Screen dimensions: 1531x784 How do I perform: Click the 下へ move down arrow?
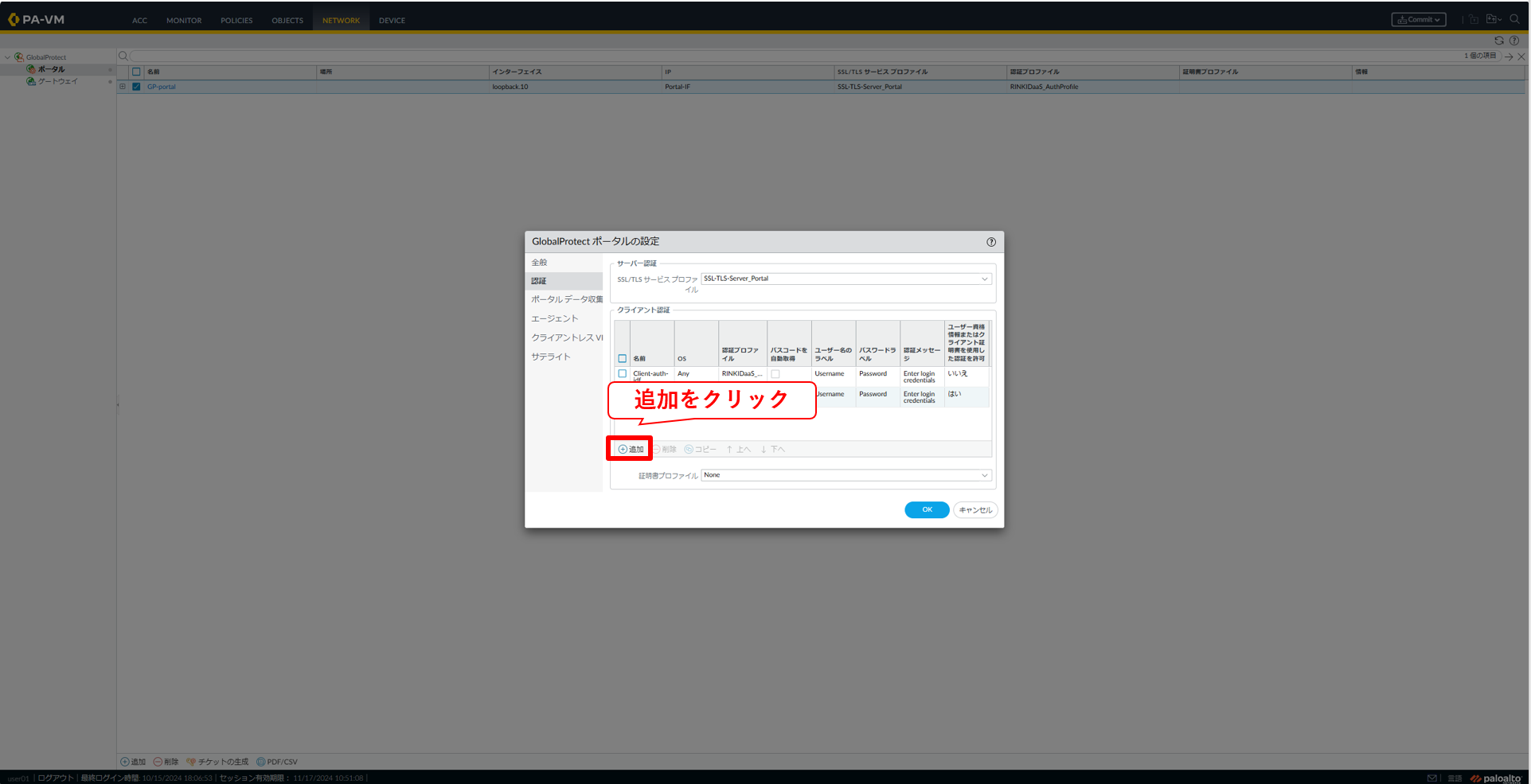(x=772, y=450)
